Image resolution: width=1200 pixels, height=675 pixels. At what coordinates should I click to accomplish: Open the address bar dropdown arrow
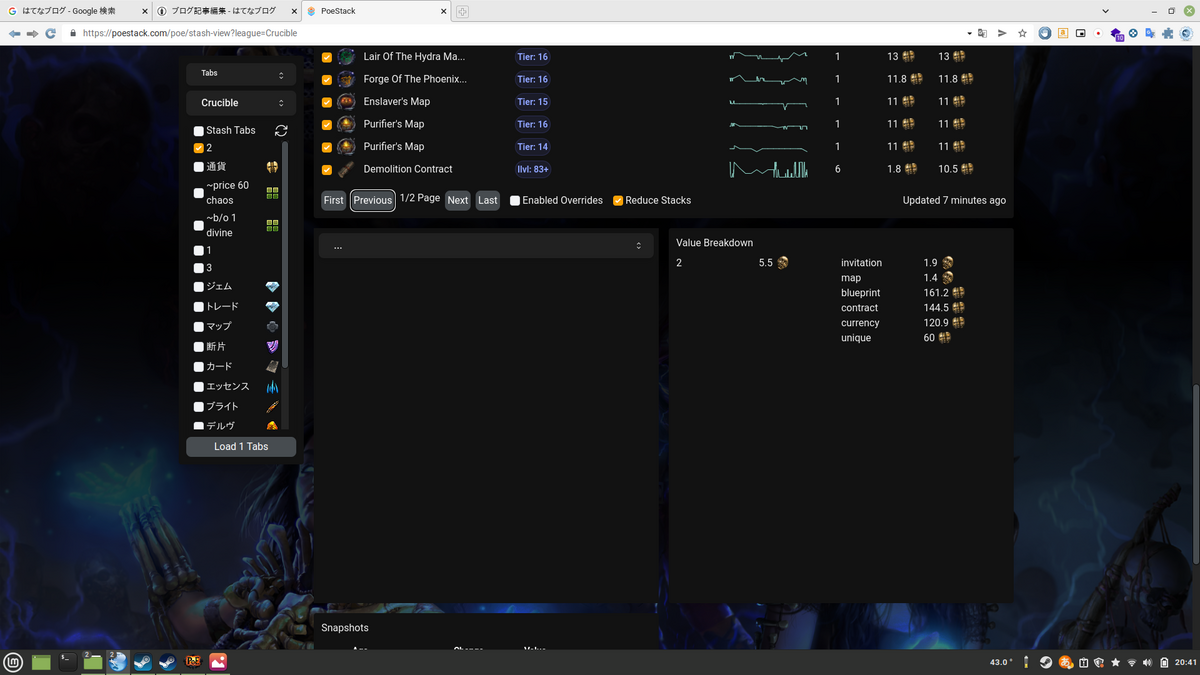969,33
